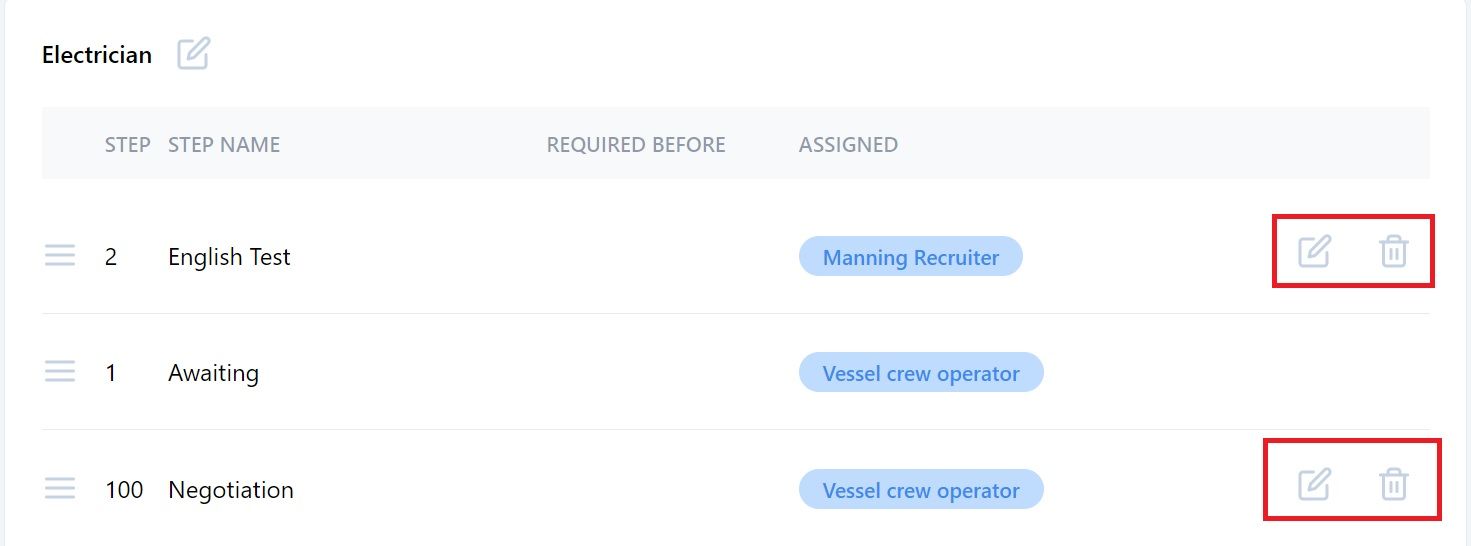The width and height of the screenshot is (1471, 546).
Task: Click Vessel crew operator badge in Awaiting row
Action: [921, 373]
